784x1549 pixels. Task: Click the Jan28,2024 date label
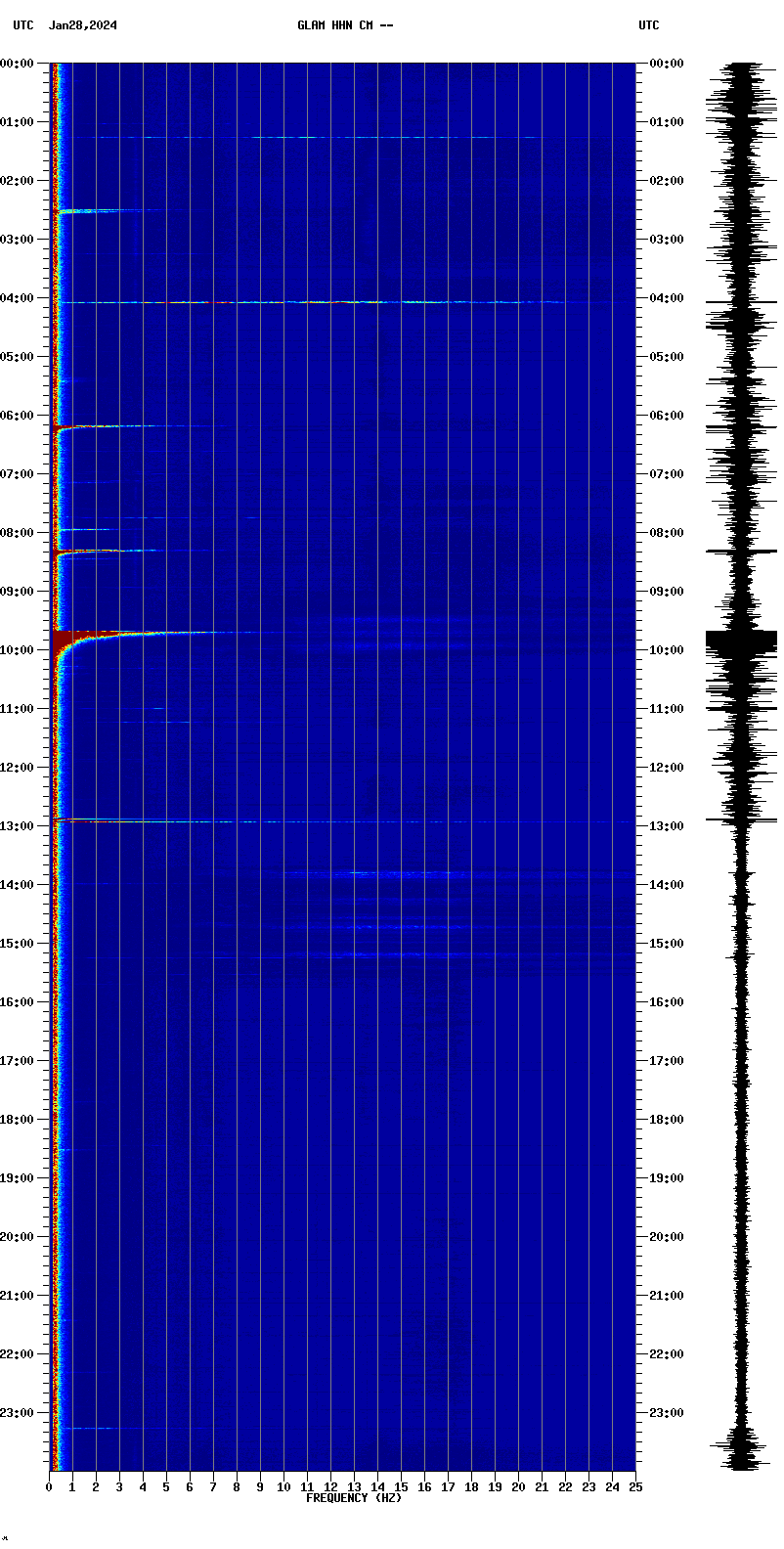coord(83,25)
